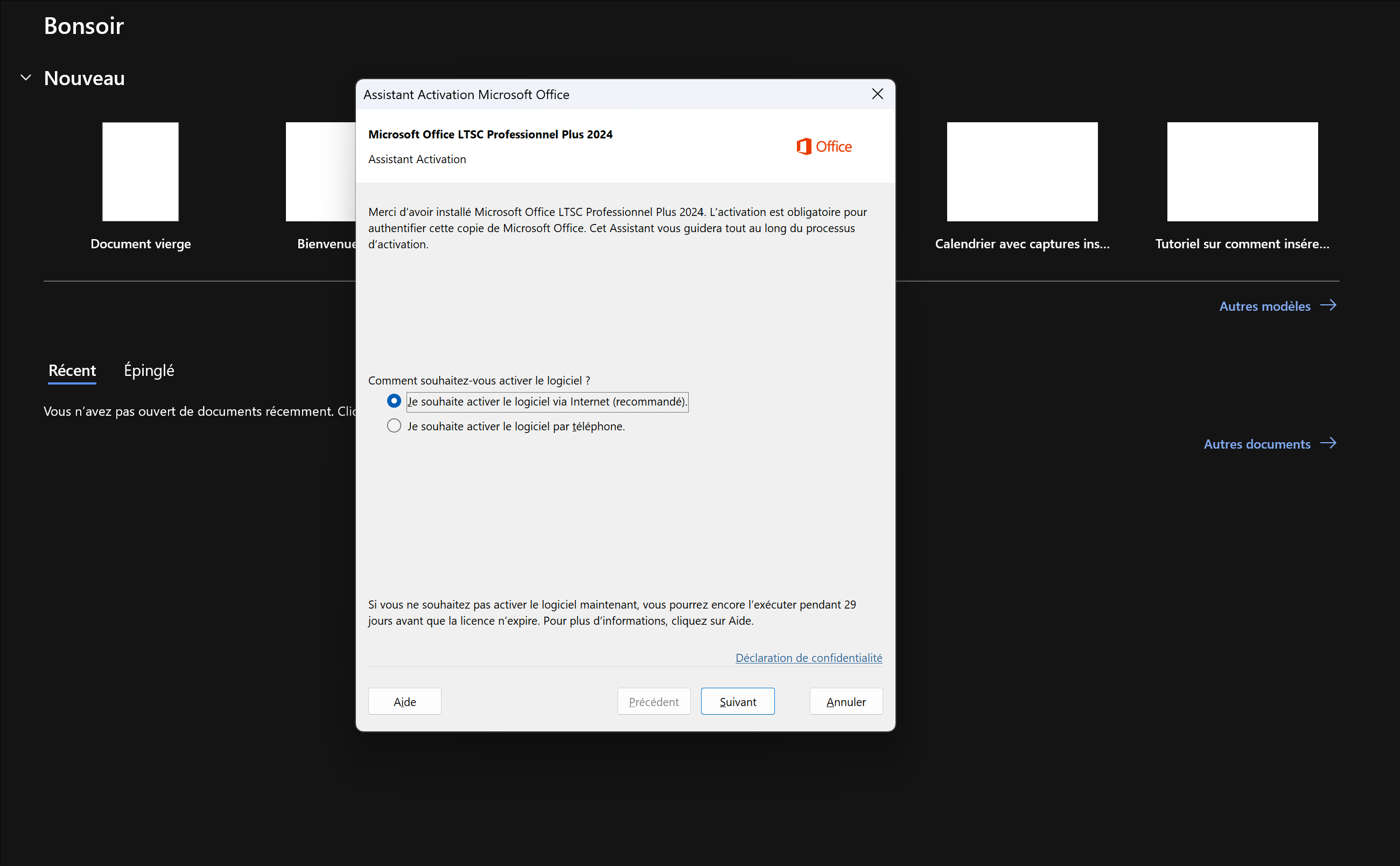Open Calendrier avec captures template
Image resolution: width=1400 pixels, height=866 pixels.
point(1022,171)
